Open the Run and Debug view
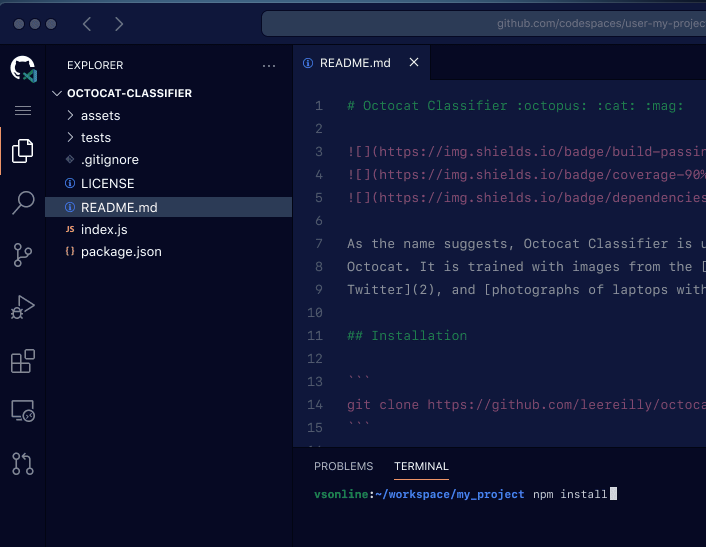 [x=23, y=307]
